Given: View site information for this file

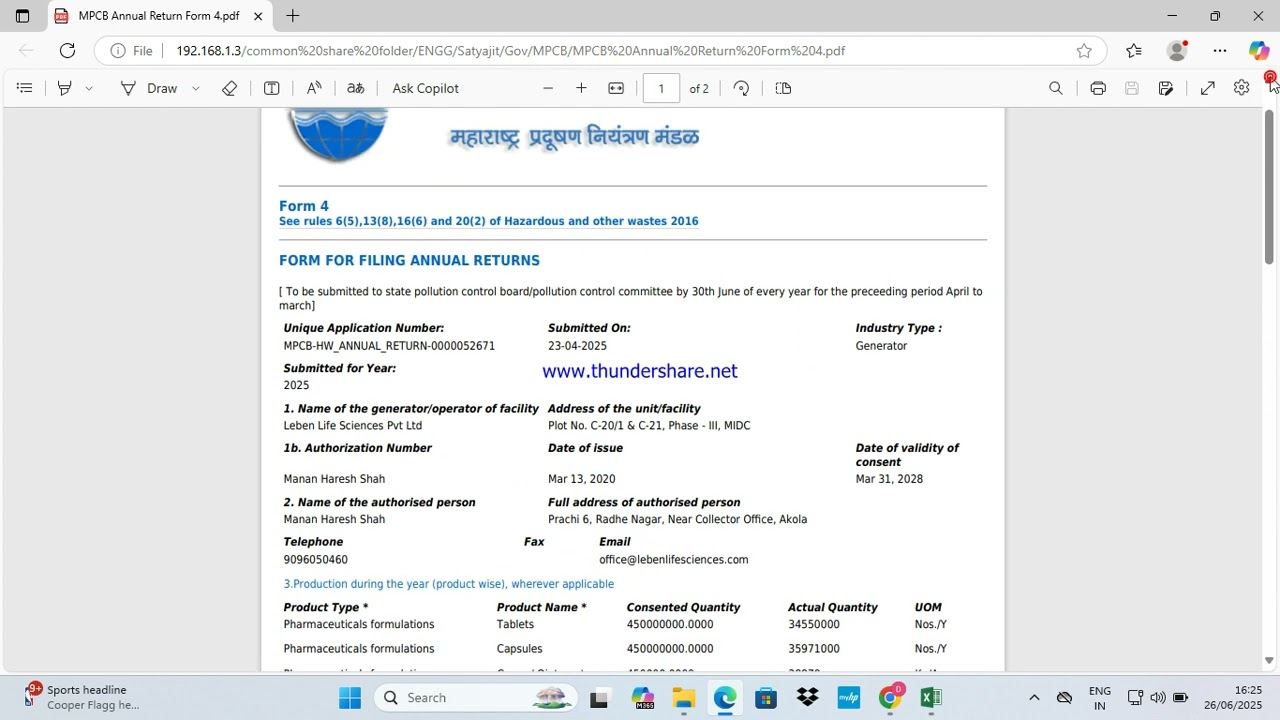Looking at the screenshot, I should point(131,51).
